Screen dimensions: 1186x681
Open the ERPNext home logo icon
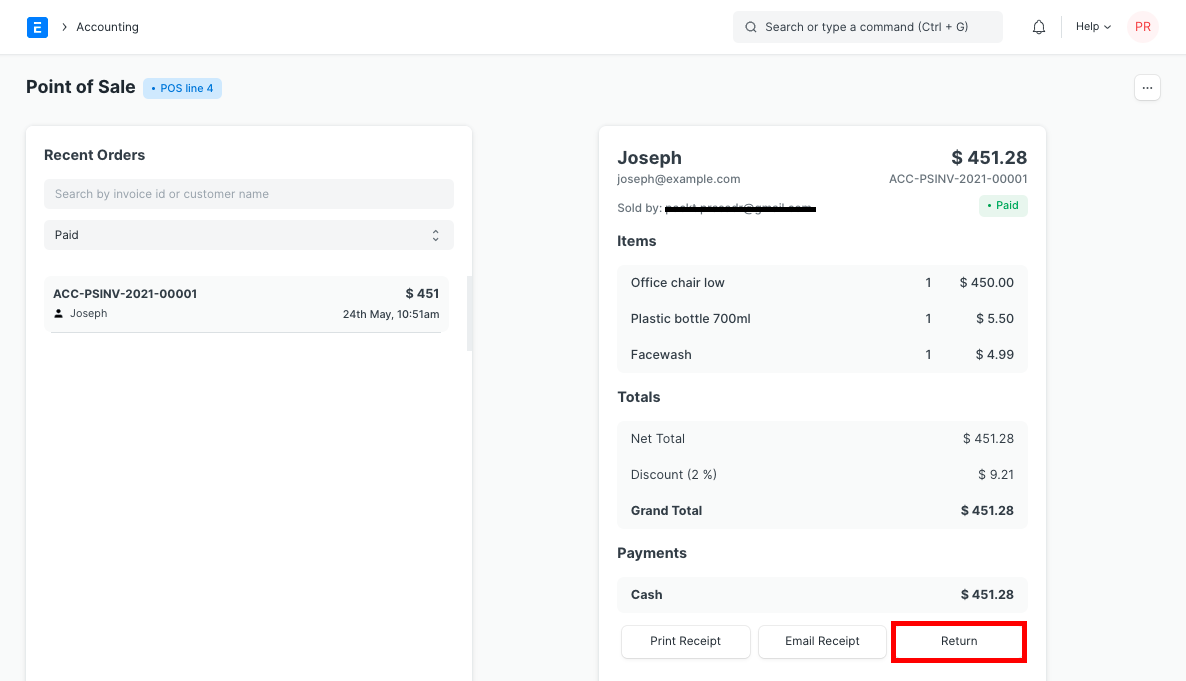pyautogui.click(x=37, y=27)
